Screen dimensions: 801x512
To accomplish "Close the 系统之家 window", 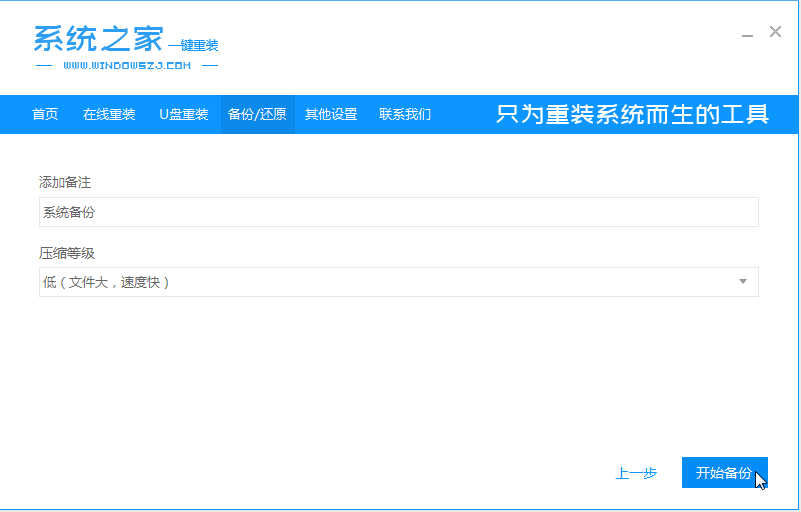I will click(775, 32).
